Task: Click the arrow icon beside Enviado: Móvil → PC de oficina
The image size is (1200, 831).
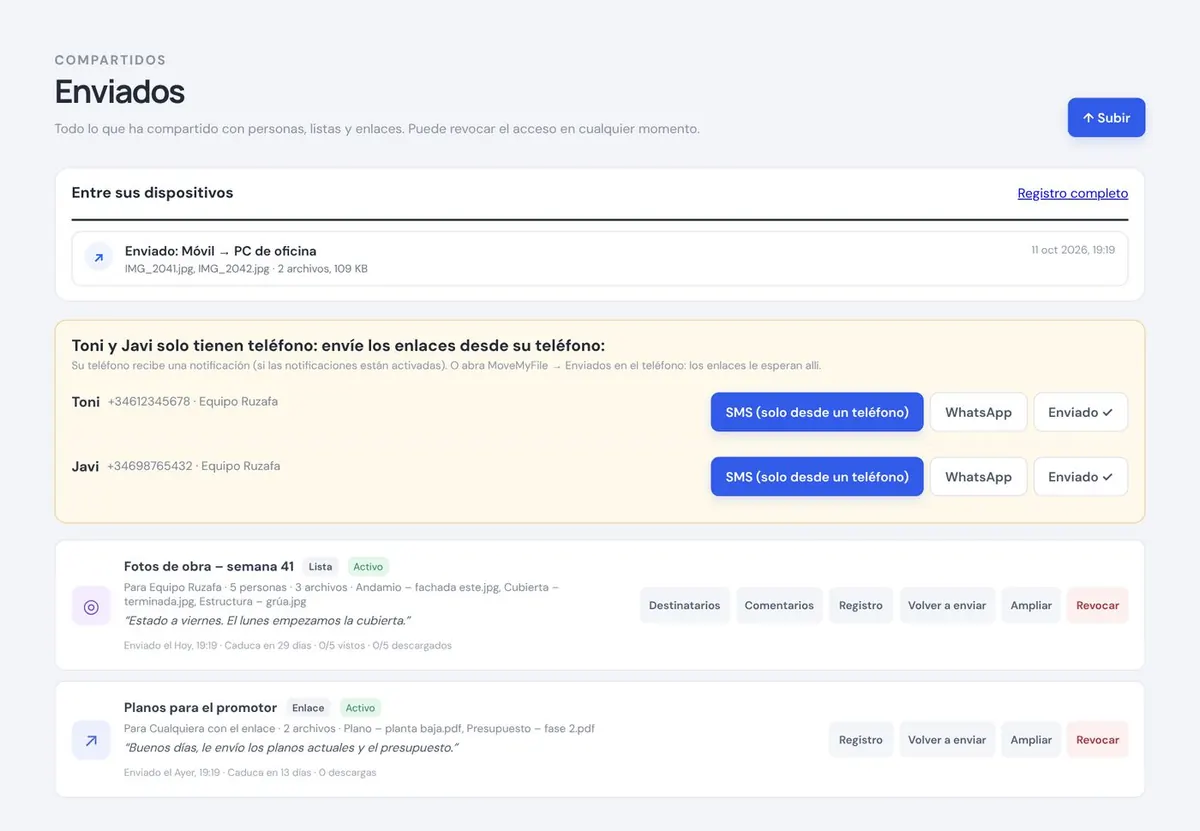Action: [x=98, y=258]
